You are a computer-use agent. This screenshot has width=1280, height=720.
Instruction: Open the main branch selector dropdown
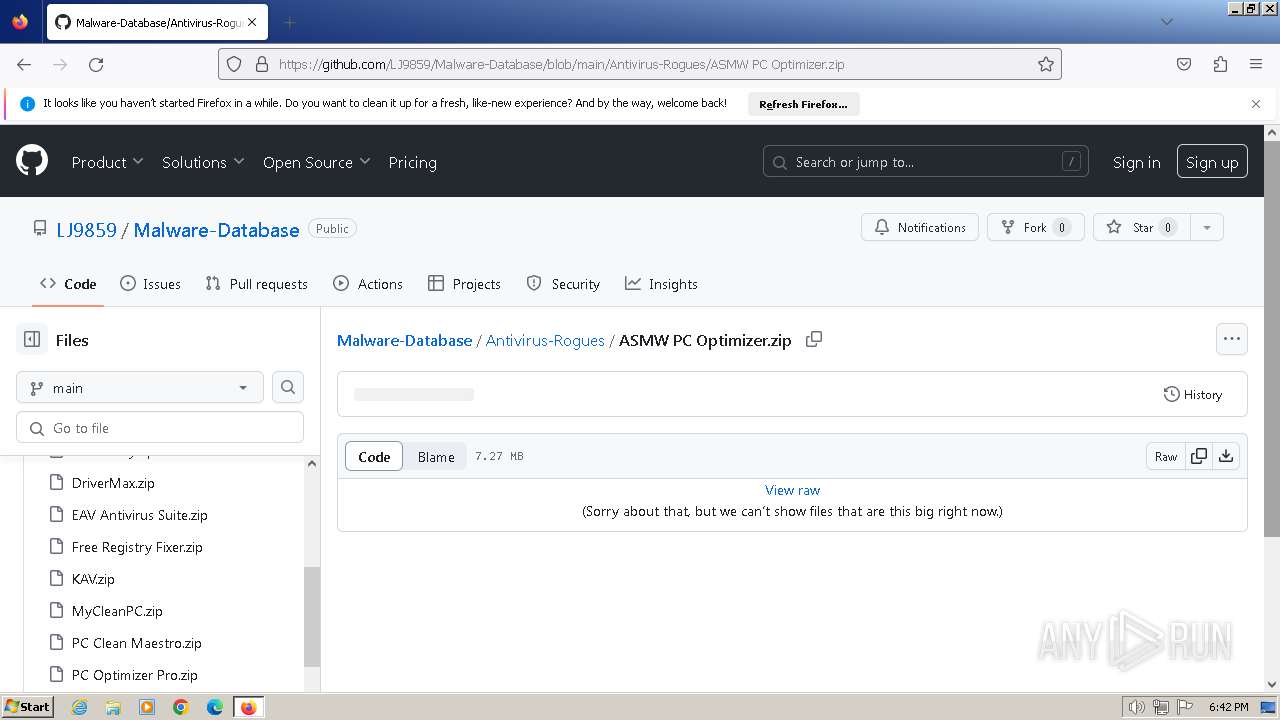tap(140, 387)
